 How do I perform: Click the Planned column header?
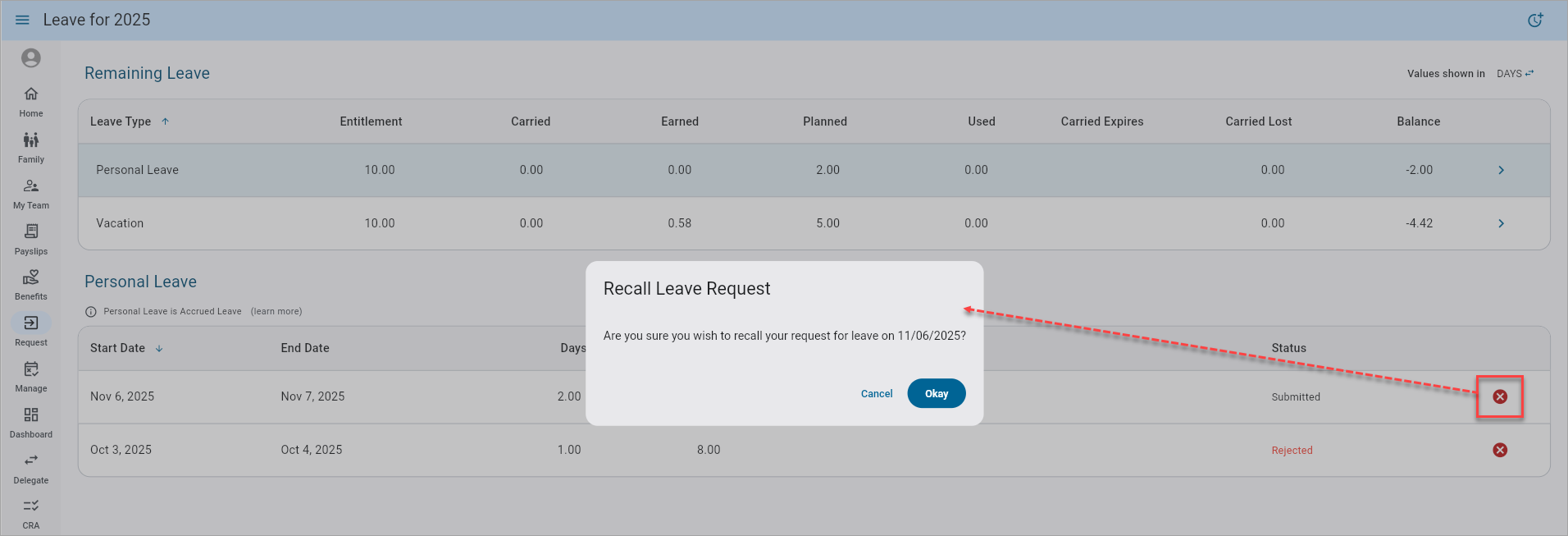(825, 121)
